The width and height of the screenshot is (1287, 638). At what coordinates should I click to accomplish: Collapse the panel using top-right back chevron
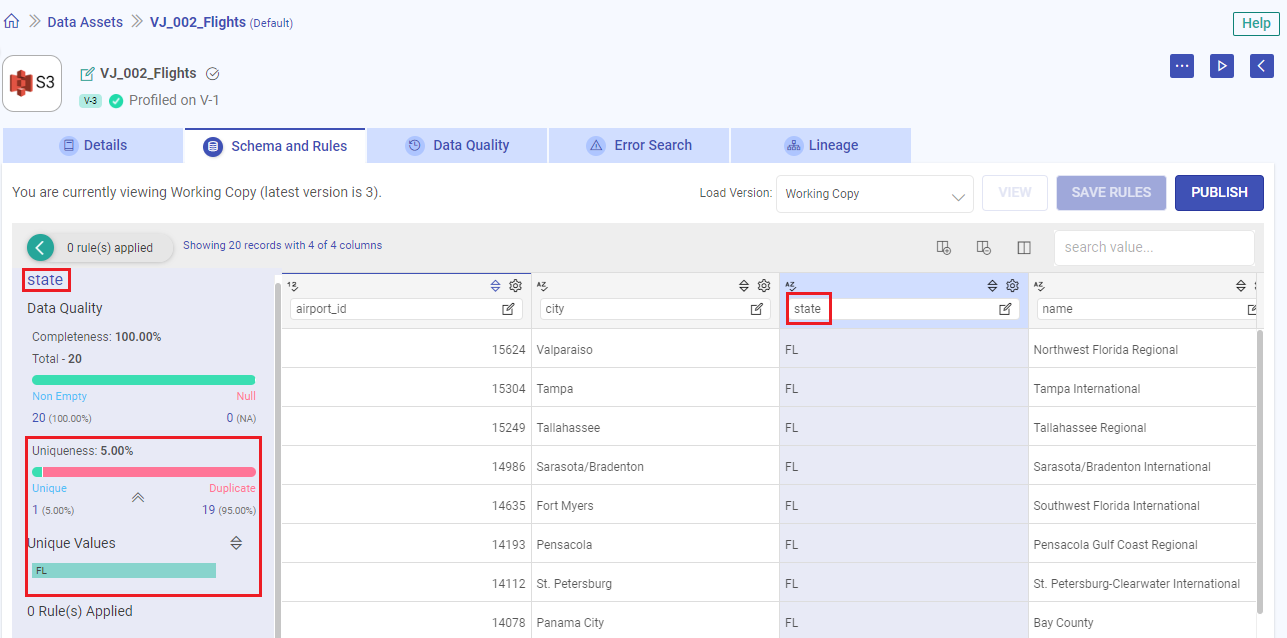point(1261,66)
